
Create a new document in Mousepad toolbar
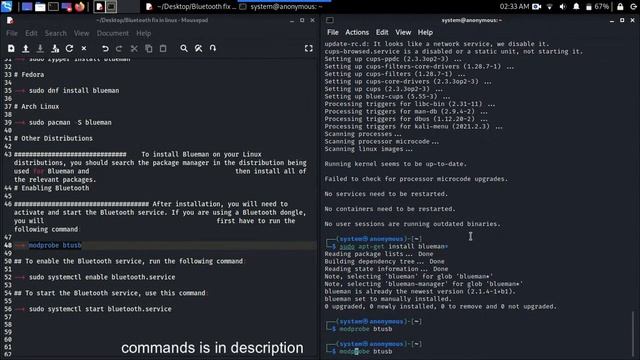click(x=11, y=49)
